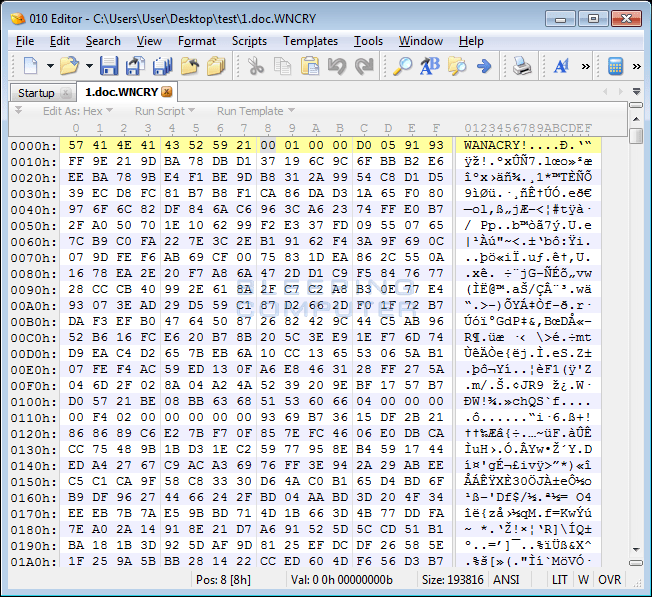This screenshot has width=652, height=597.
Task: Click the Replace icon in toolbar
Action: click(x=430, y=66)
